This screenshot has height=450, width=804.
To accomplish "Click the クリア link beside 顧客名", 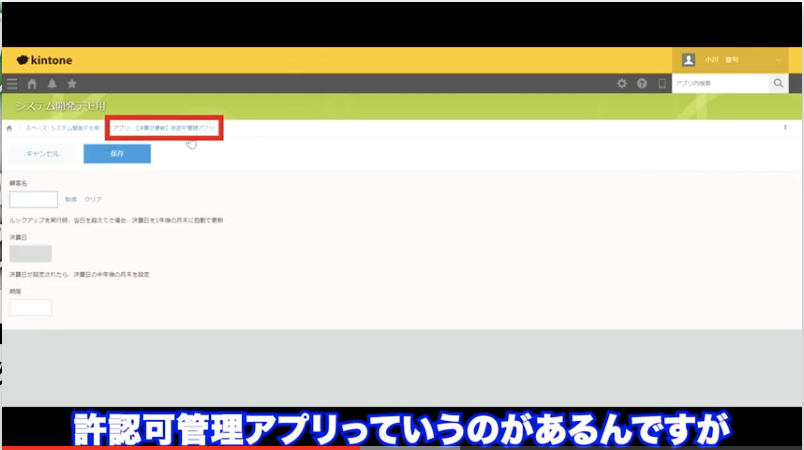I will 92,199.
